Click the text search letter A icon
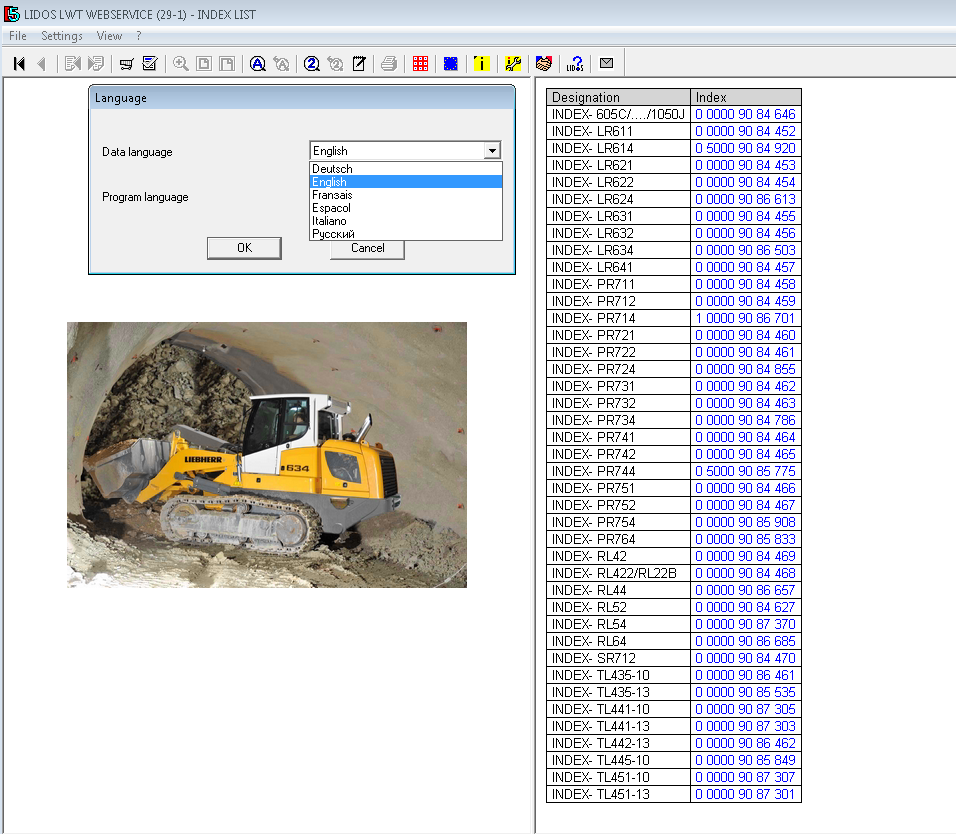The image size is (956, 834). point(258,62)
